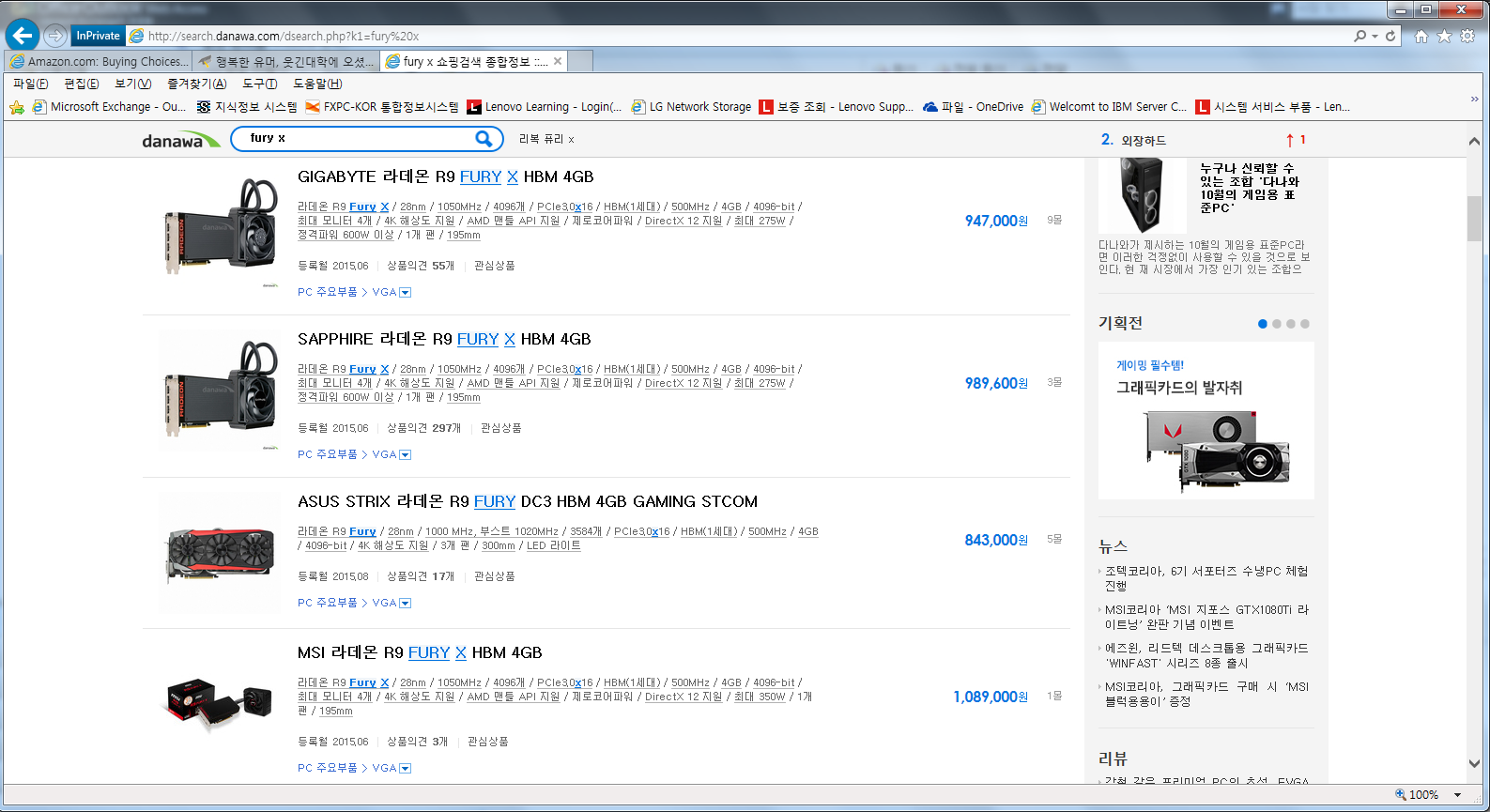Switch to the Amazon.com Buying Choices tab
Viewport: 1490px width, 812px height.
pos(98,61)
